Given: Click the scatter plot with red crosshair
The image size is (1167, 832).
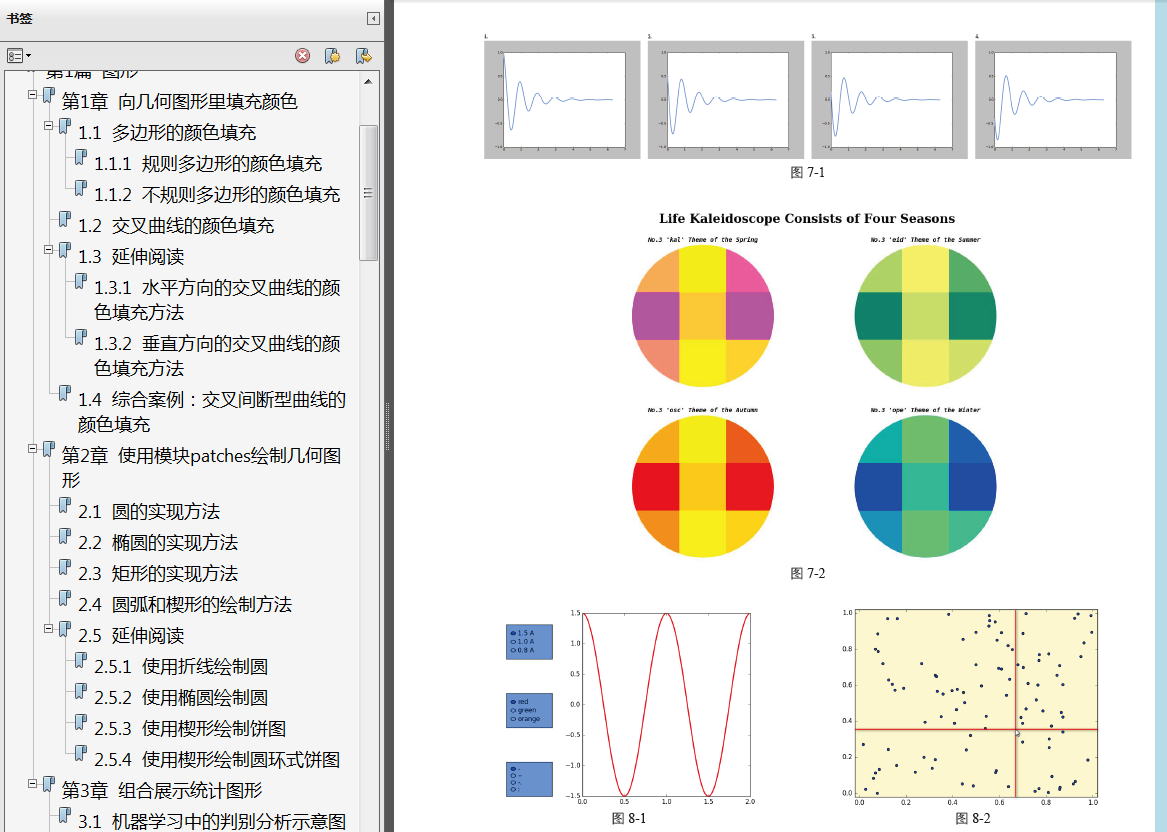Looking at the screenshot, I should point(976,703).
